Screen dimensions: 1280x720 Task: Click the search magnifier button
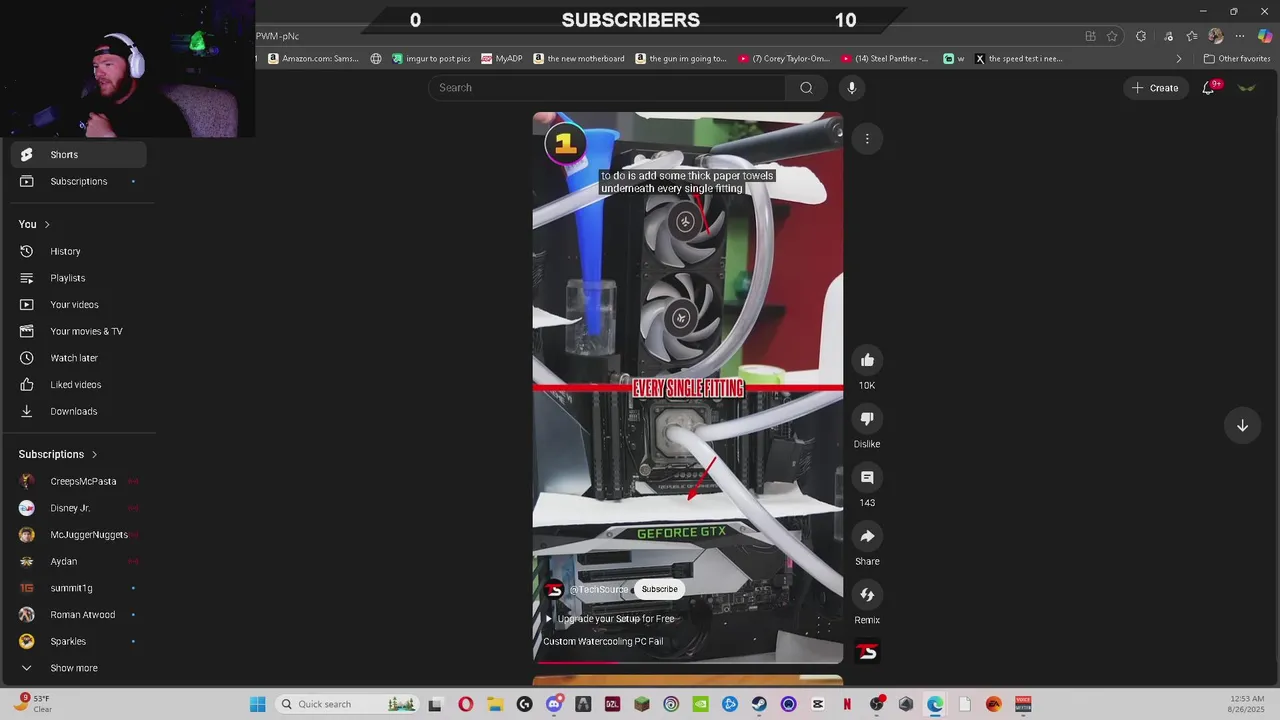point(806,88)
